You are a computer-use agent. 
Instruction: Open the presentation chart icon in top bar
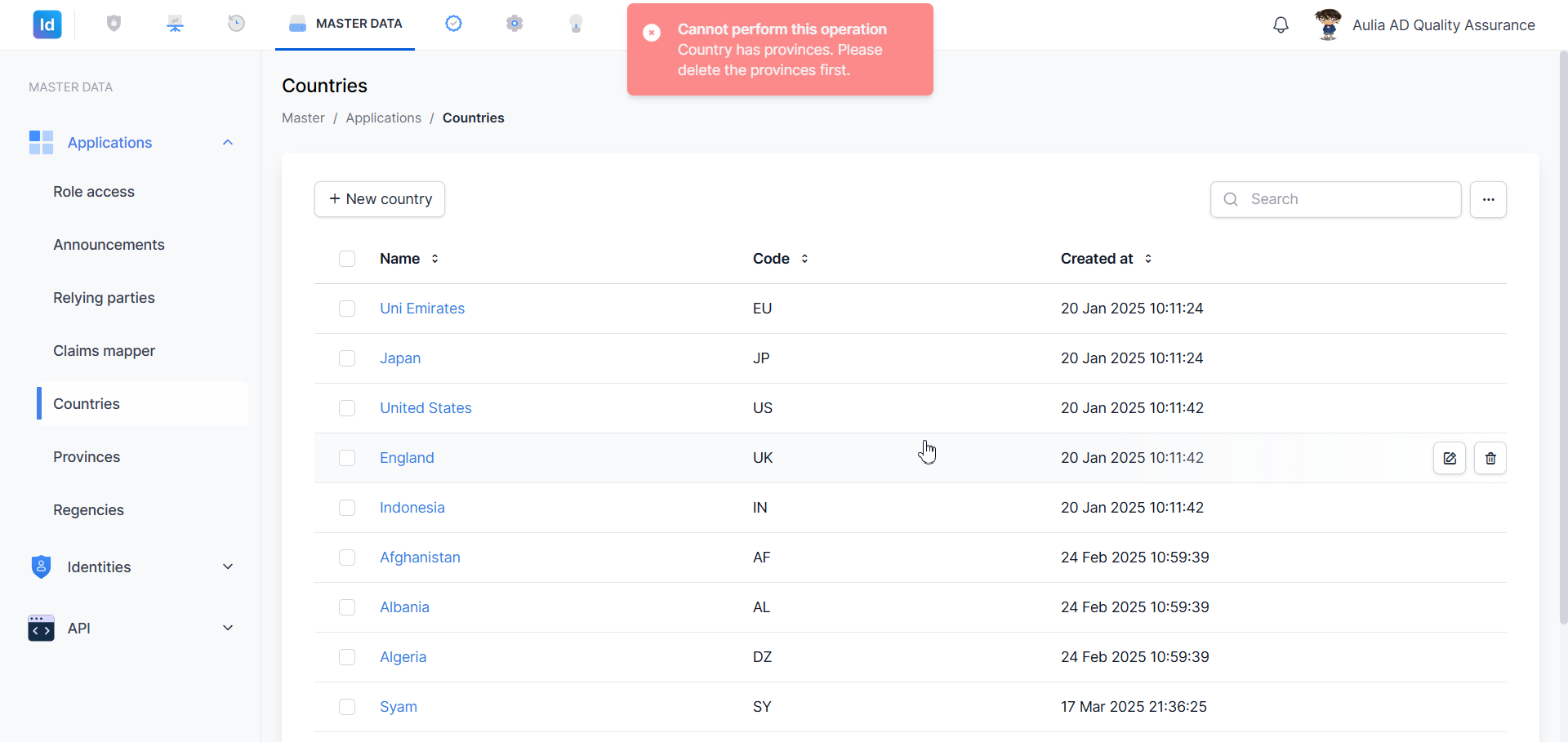[x=175, y=24]
